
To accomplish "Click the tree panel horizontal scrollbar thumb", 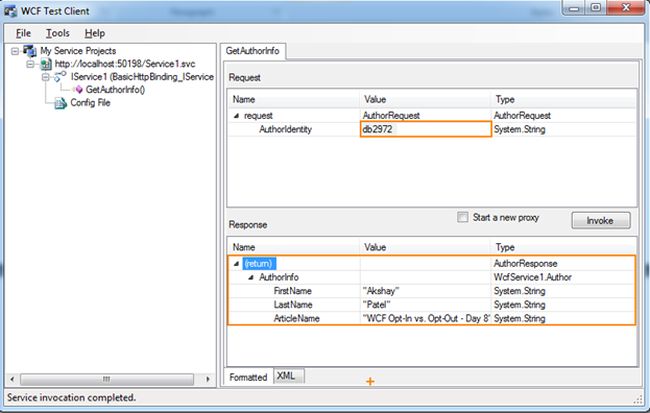I will 107,379.
